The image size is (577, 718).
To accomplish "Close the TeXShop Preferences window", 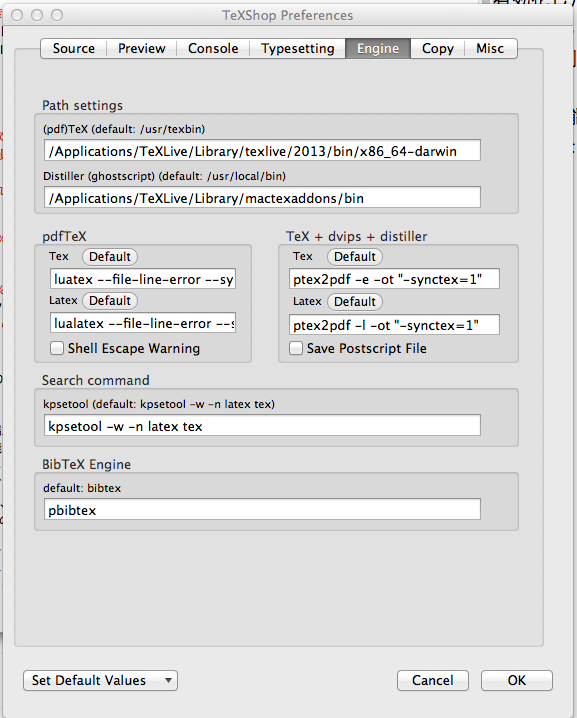I will pyautogui.click(x=17, y=15).
